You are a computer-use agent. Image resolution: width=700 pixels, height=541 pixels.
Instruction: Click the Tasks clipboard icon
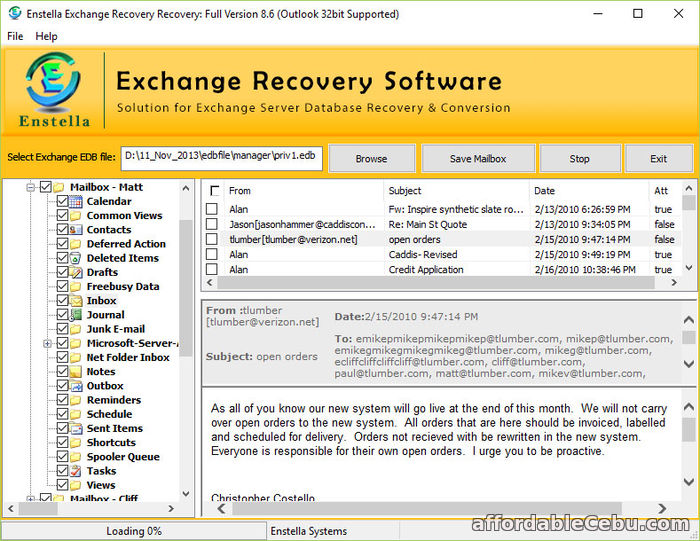coord(76,471)
